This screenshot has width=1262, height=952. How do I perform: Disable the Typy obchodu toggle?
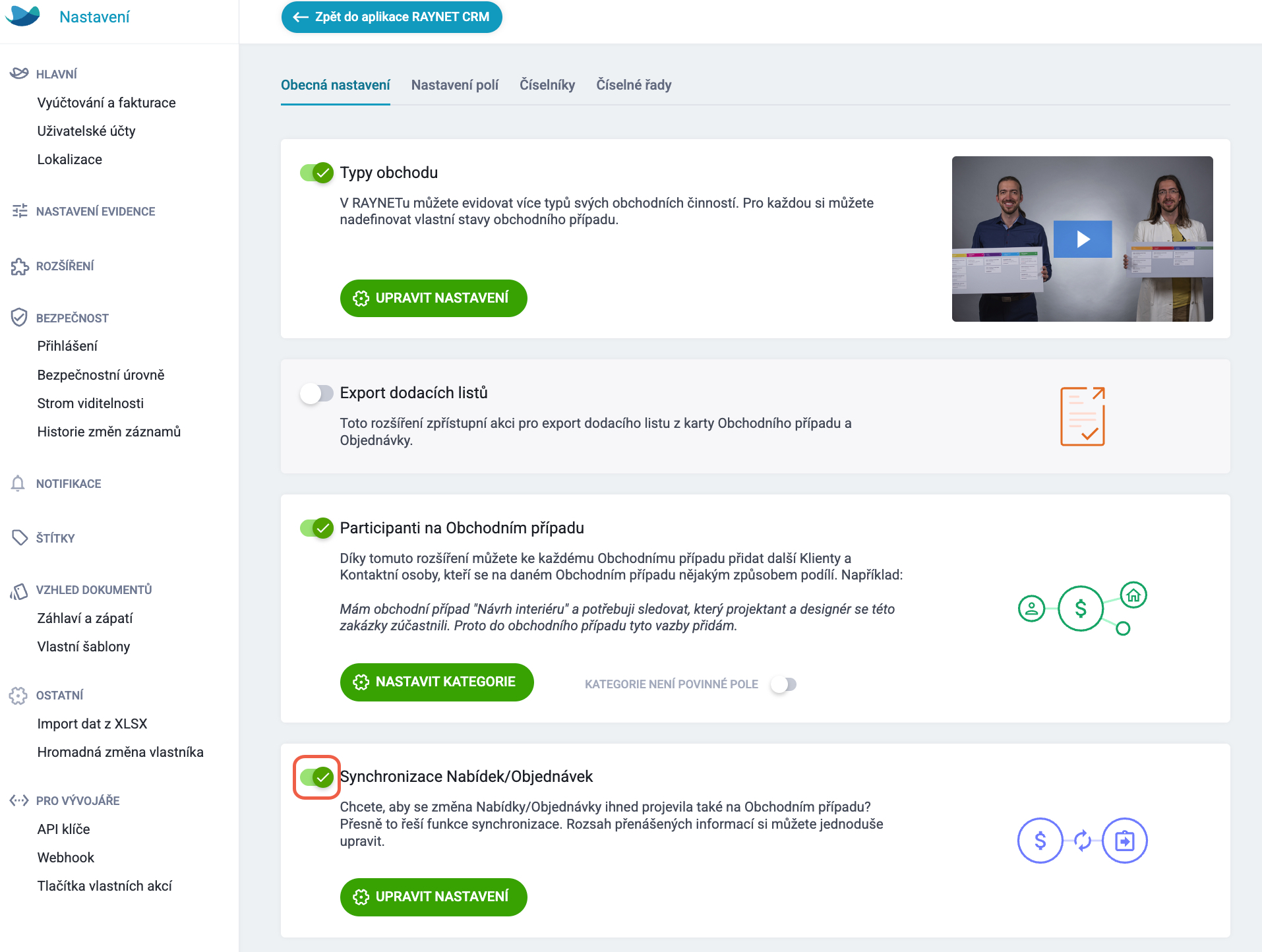[x=316, y=173]
